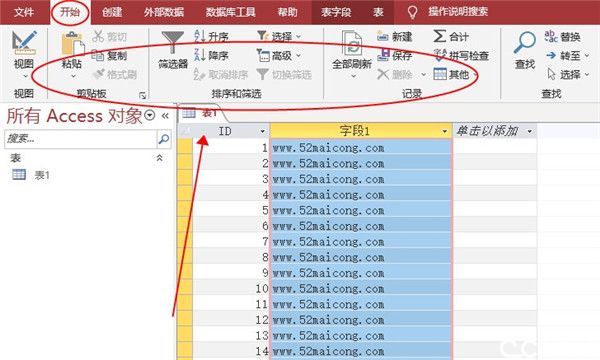This screenshot has width=600, height=360.
Task: Click the Paste (粘贴) clipboard icon
Action: click(x=72, y=44)
